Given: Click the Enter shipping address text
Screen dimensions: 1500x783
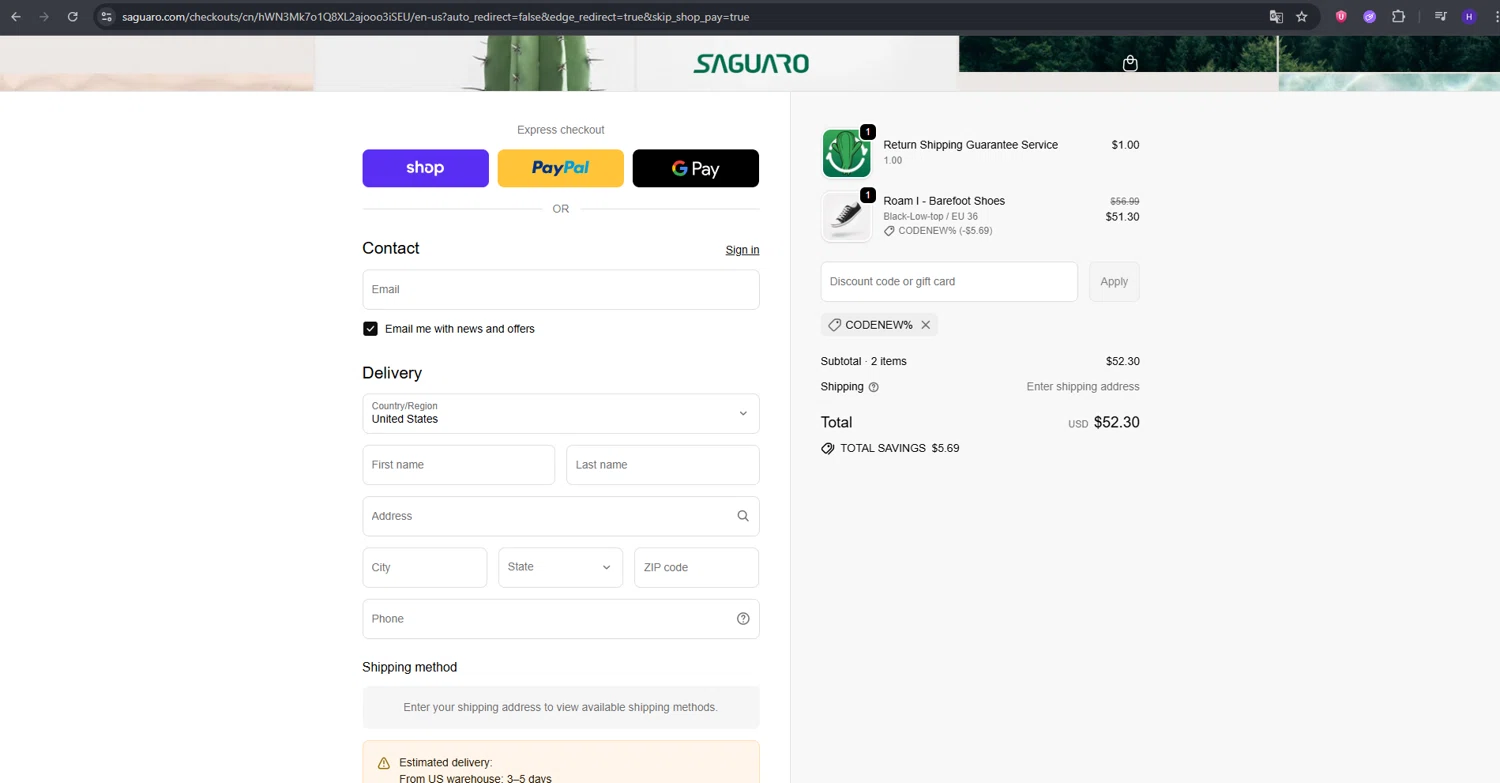Looking at the screenshot, I should (1083, 387).
